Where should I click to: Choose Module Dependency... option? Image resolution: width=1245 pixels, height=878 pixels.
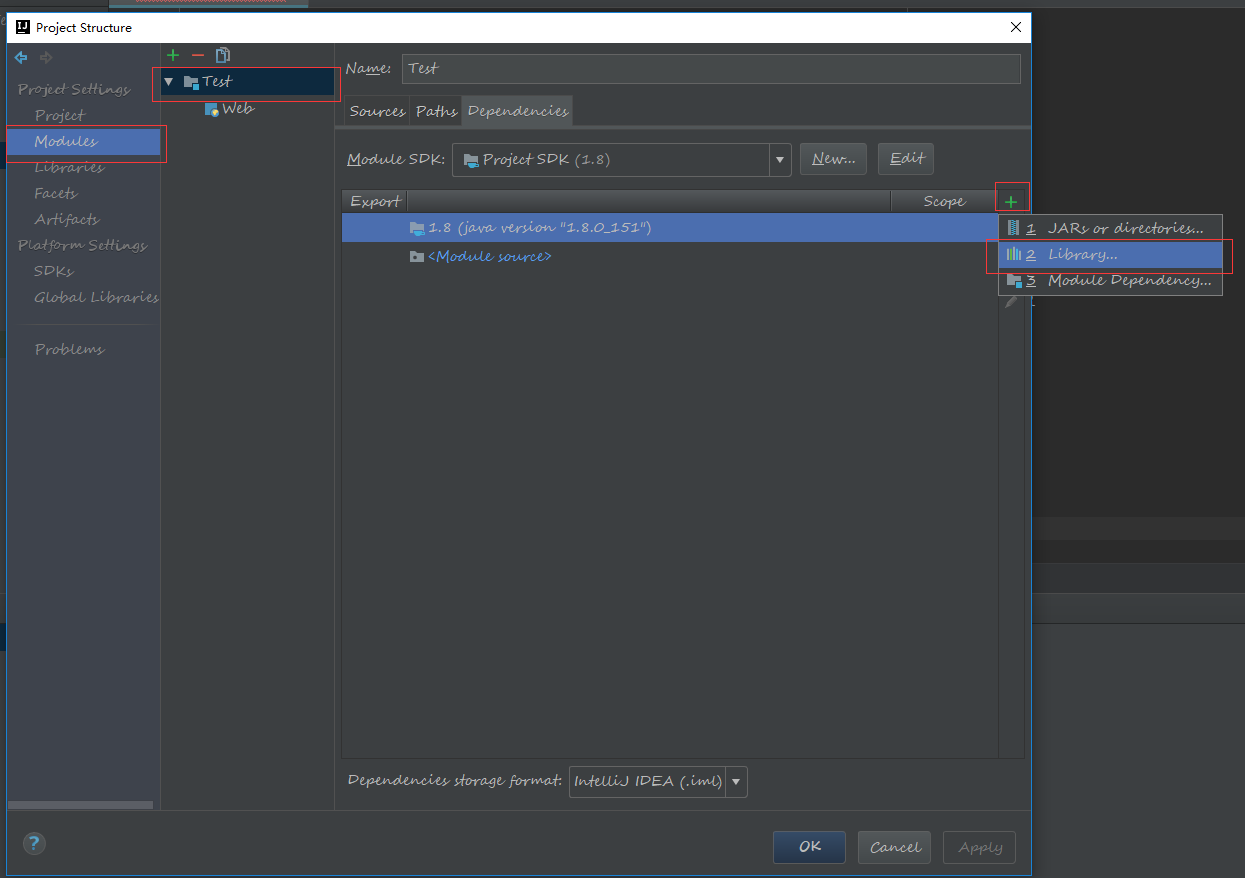1110,281
